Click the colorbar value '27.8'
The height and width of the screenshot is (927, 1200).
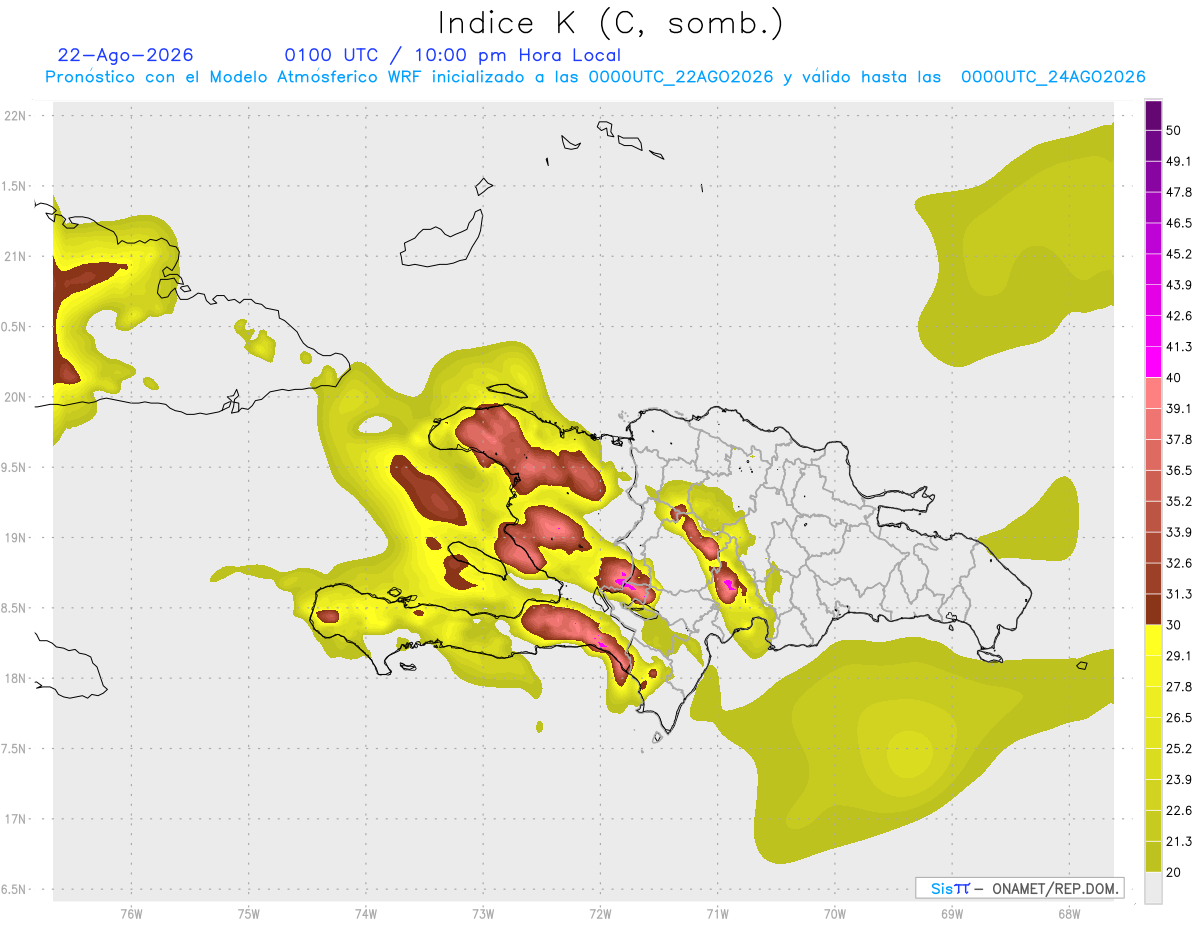click(1179, 687)
